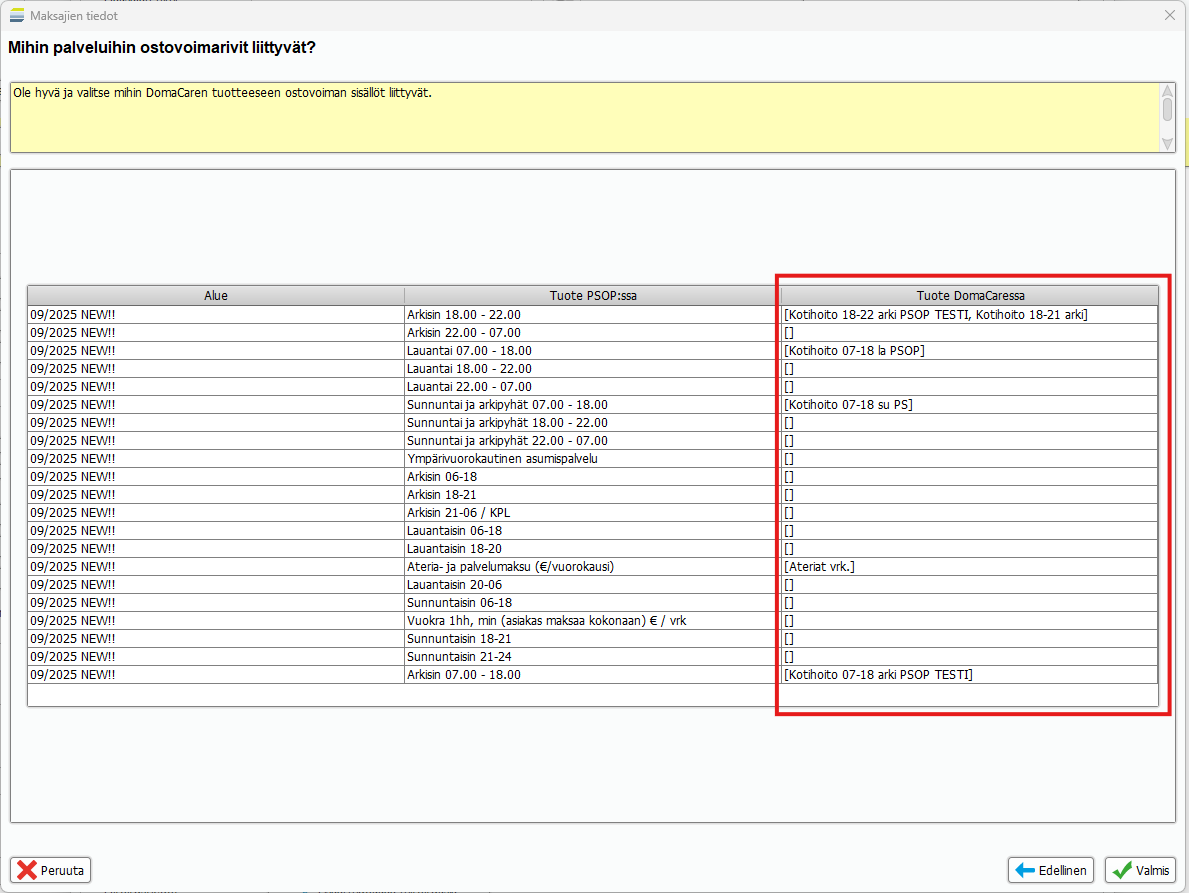Click product 'Arkisin 06-18'

coord(593,477)
